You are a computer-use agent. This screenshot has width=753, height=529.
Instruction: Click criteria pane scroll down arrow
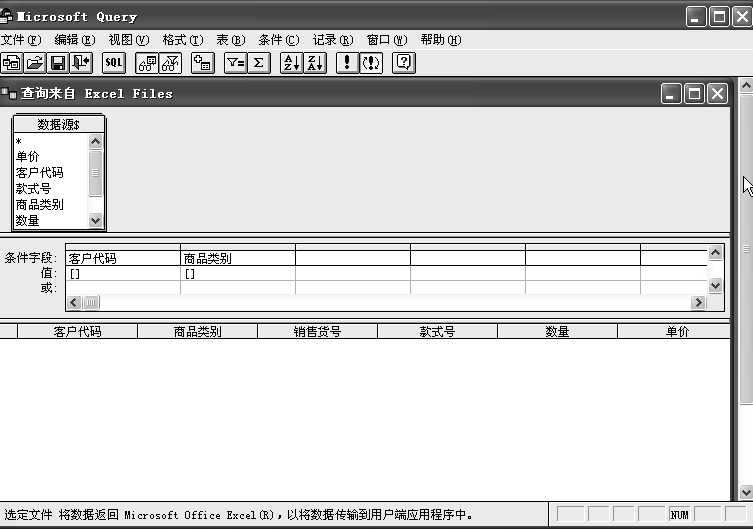(x=716, y=286)
